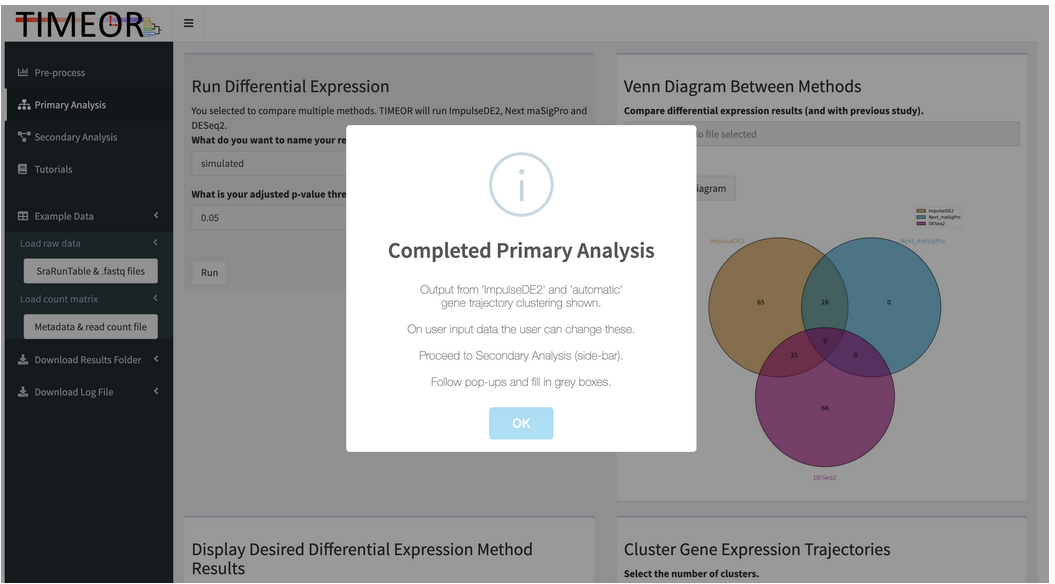Click the info icon in the dialog
The image size is (1055, 584).
pos(521,184)
